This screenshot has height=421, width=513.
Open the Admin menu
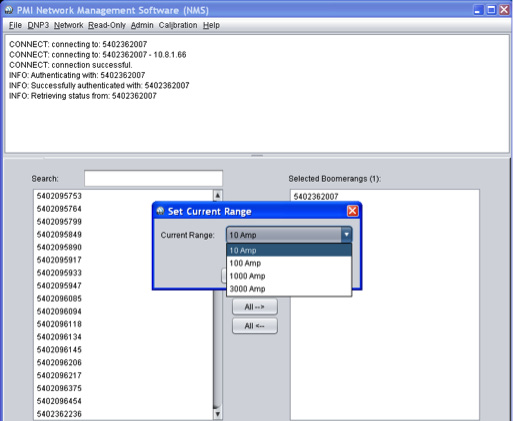point(142,25)
